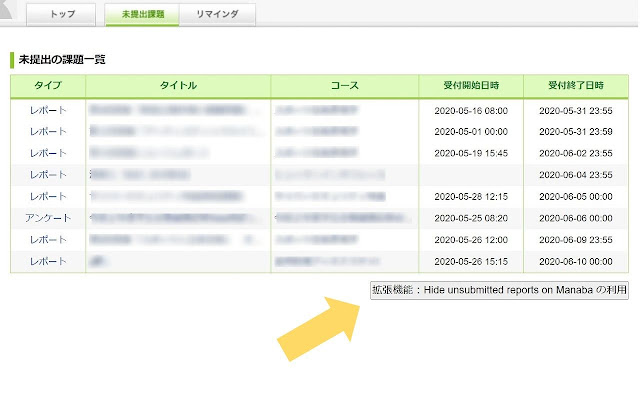640x400 pixels.
Task: Click the 受付終了日時 column header
Action: [x=576, y=85]
